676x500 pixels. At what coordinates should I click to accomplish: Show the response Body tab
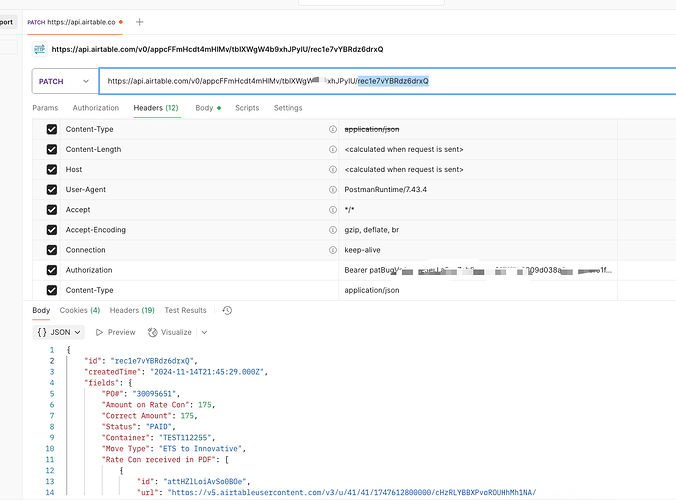[41, 310]
